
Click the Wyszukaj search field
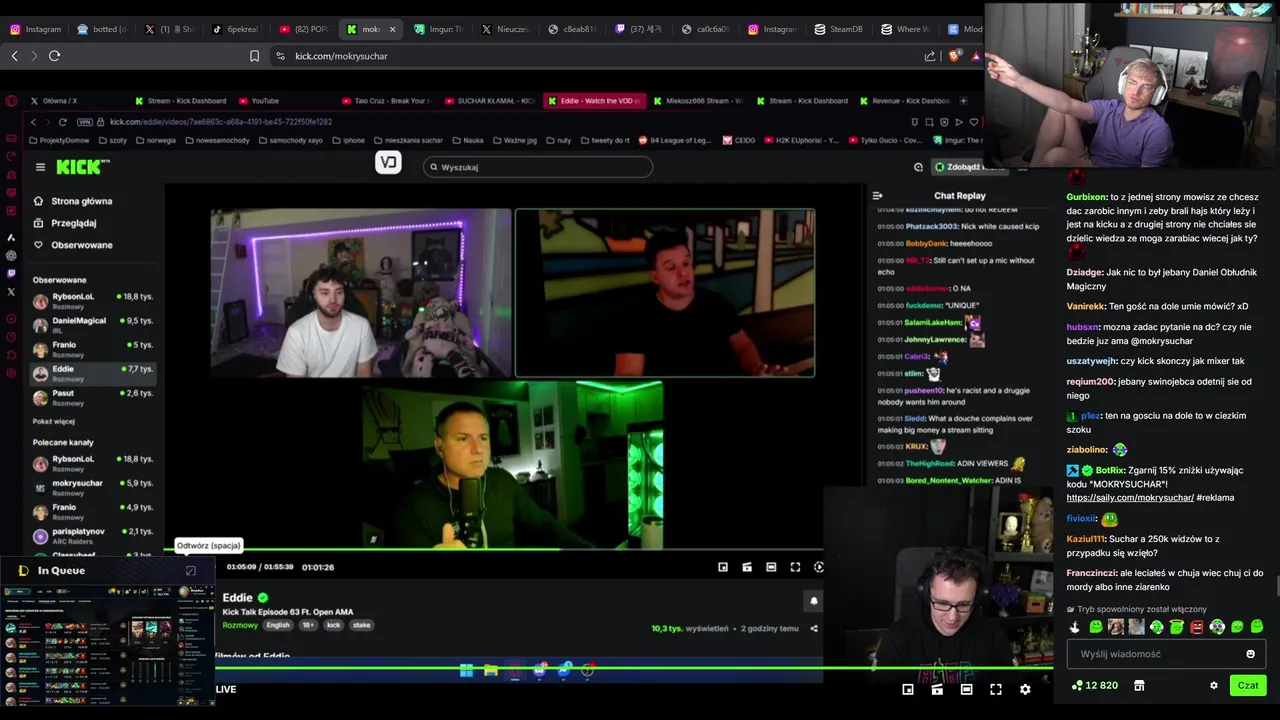(538, 167)
